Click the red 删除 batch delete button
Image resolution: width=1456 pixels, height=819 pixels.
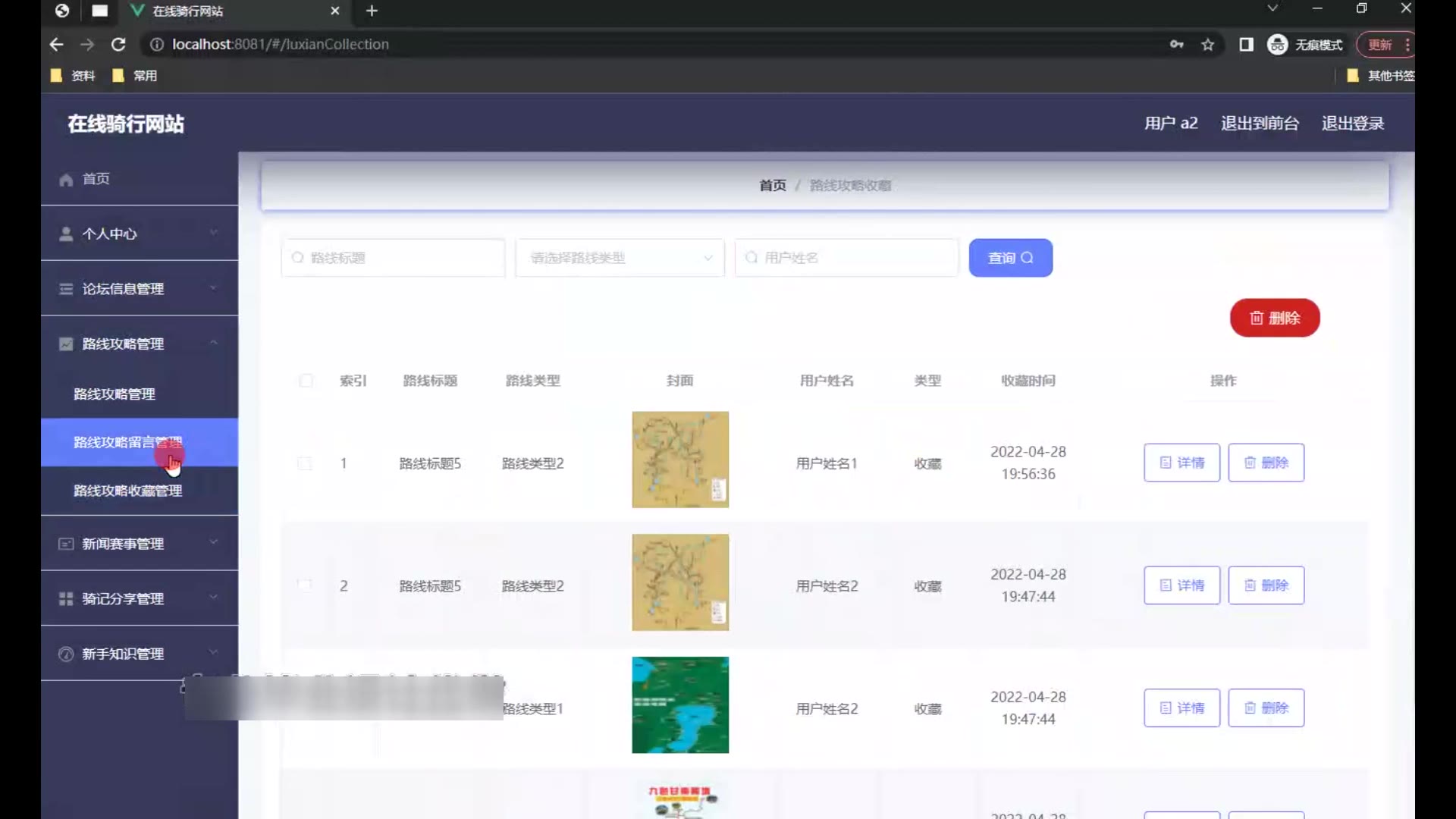tap(1274, 318)
